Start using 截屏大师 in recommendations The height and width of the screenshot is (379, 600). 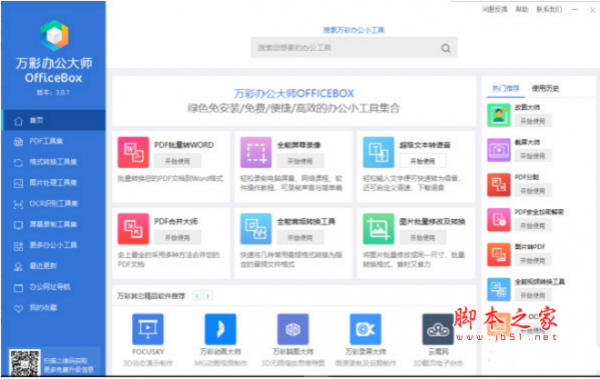[533, 156]
